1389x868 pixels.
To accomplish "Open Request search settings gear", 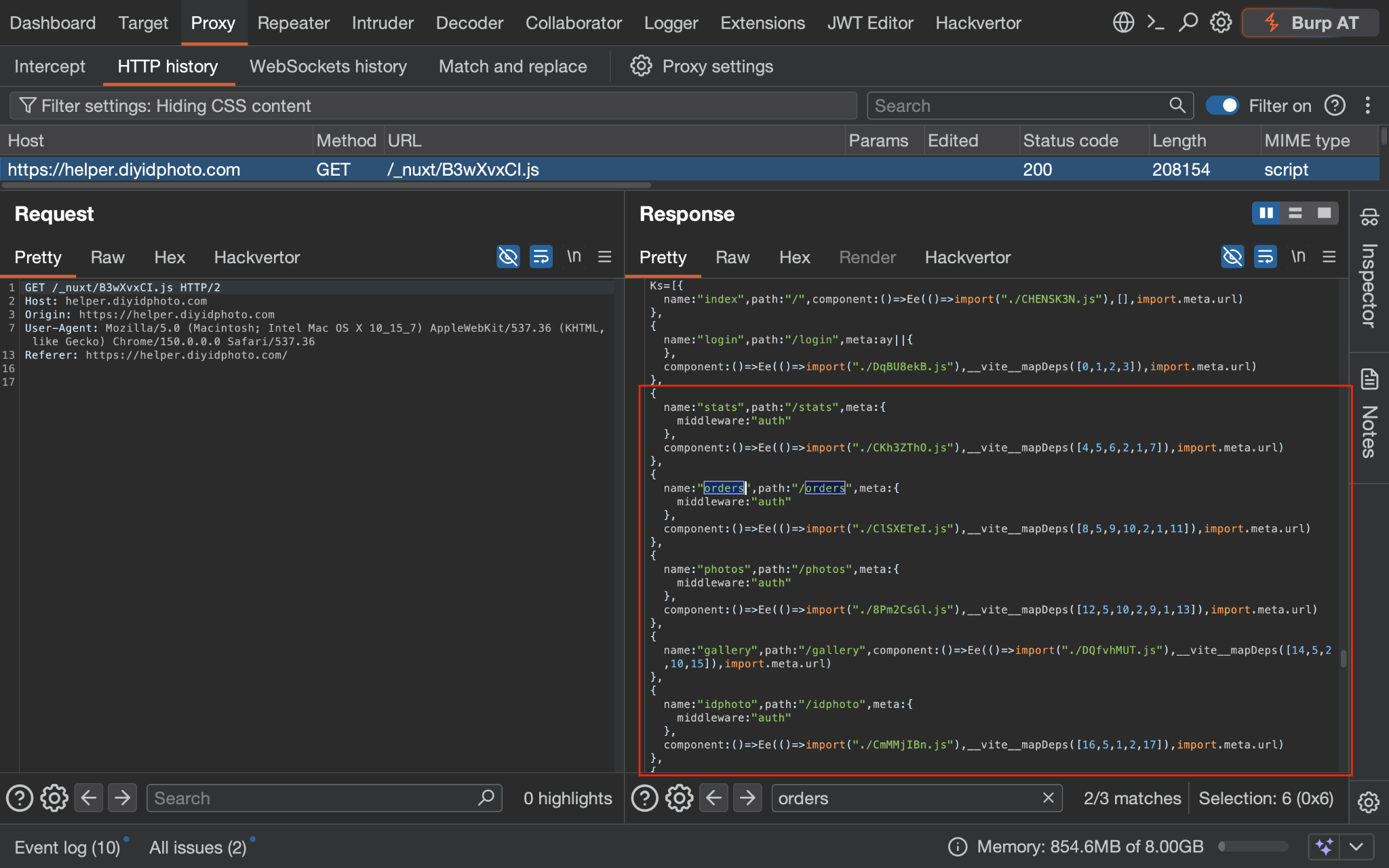I will click(x=54, y=798).
